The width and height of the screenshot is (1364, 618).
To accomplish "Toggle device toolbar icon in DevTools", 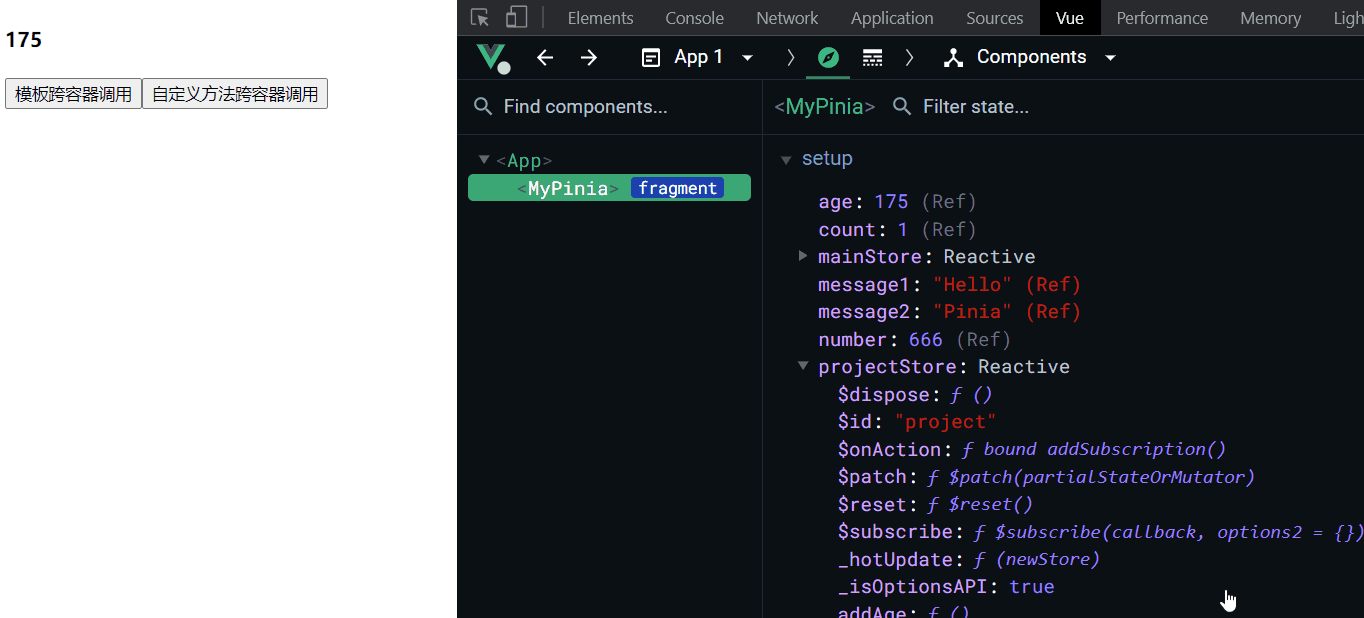I will pos(516,17).
